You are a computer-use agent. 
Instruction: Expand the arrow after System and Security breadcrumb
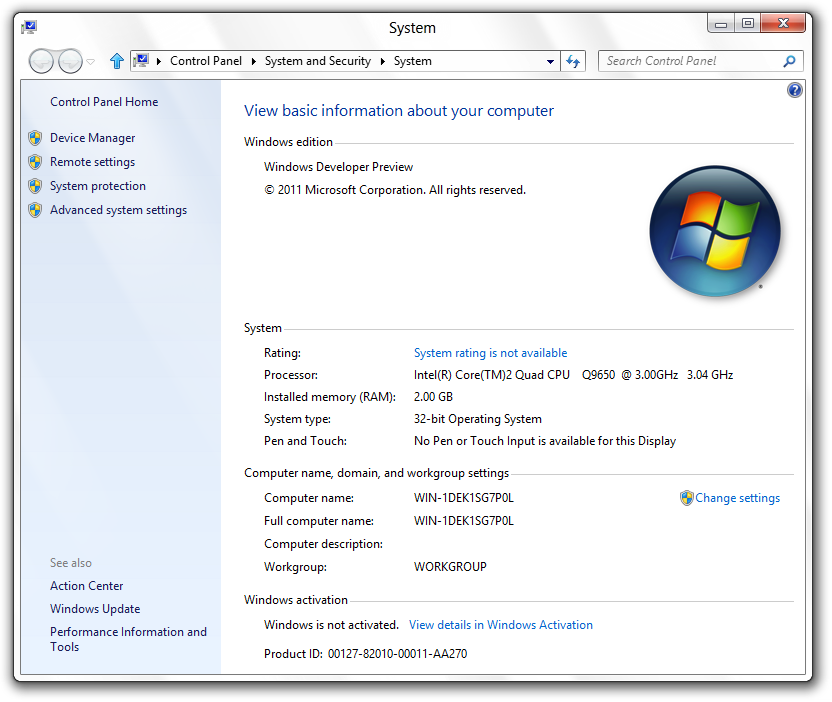tap(383, 61)
